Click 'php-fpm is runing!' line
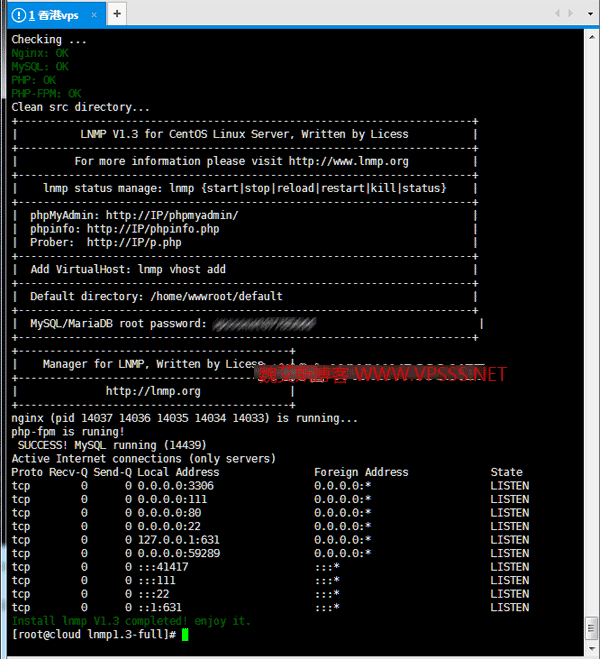The width and height of the screenshot is (600, 659). coord(68,432)
